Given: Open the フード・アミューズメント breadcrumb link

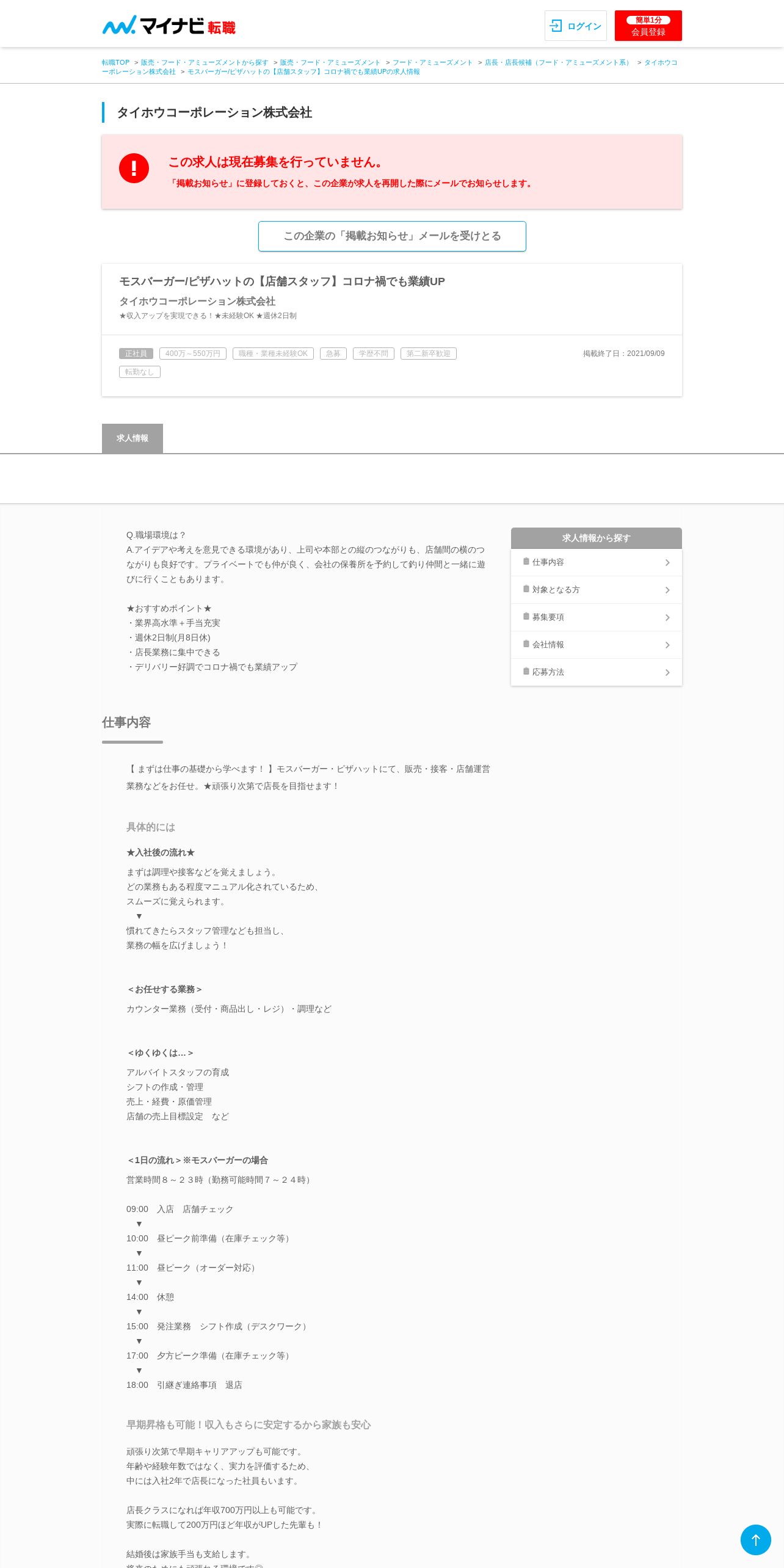Looking at the screenshot, I should point(432,62).
